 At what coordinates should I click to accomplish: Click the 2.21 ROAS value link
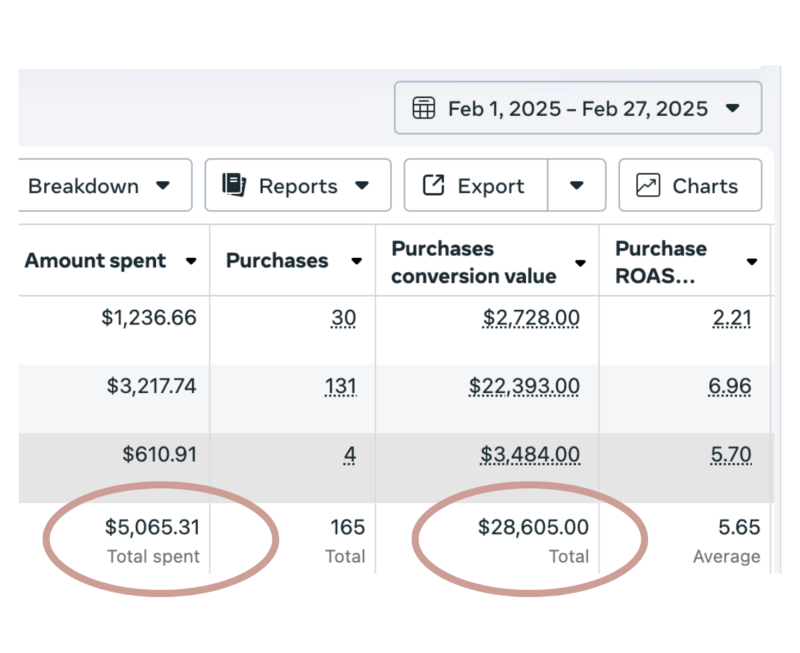click(x=732, y=318)
